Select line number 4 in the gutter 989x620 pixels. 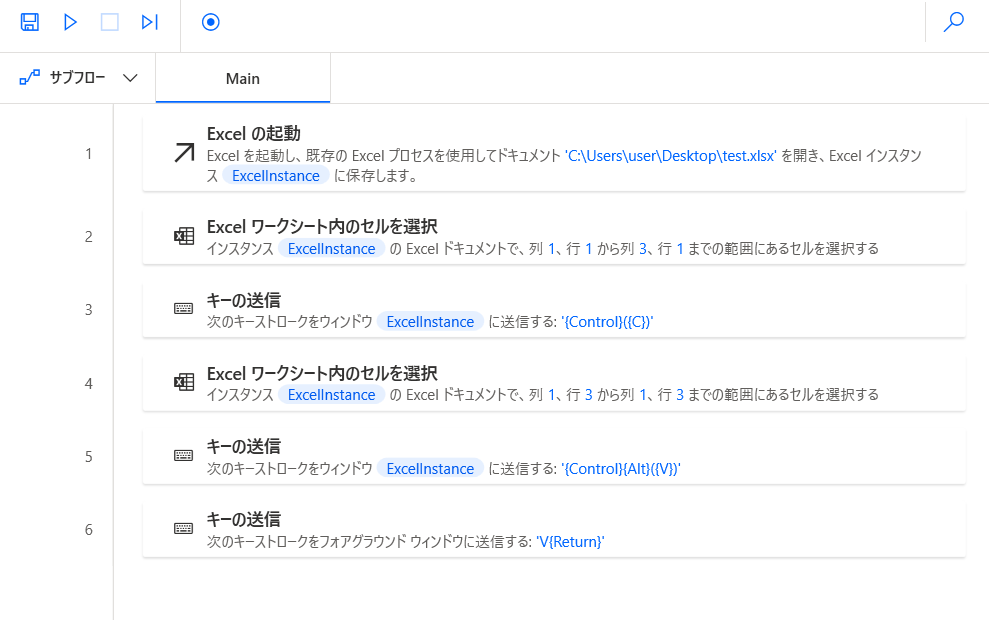coord(89,383)
